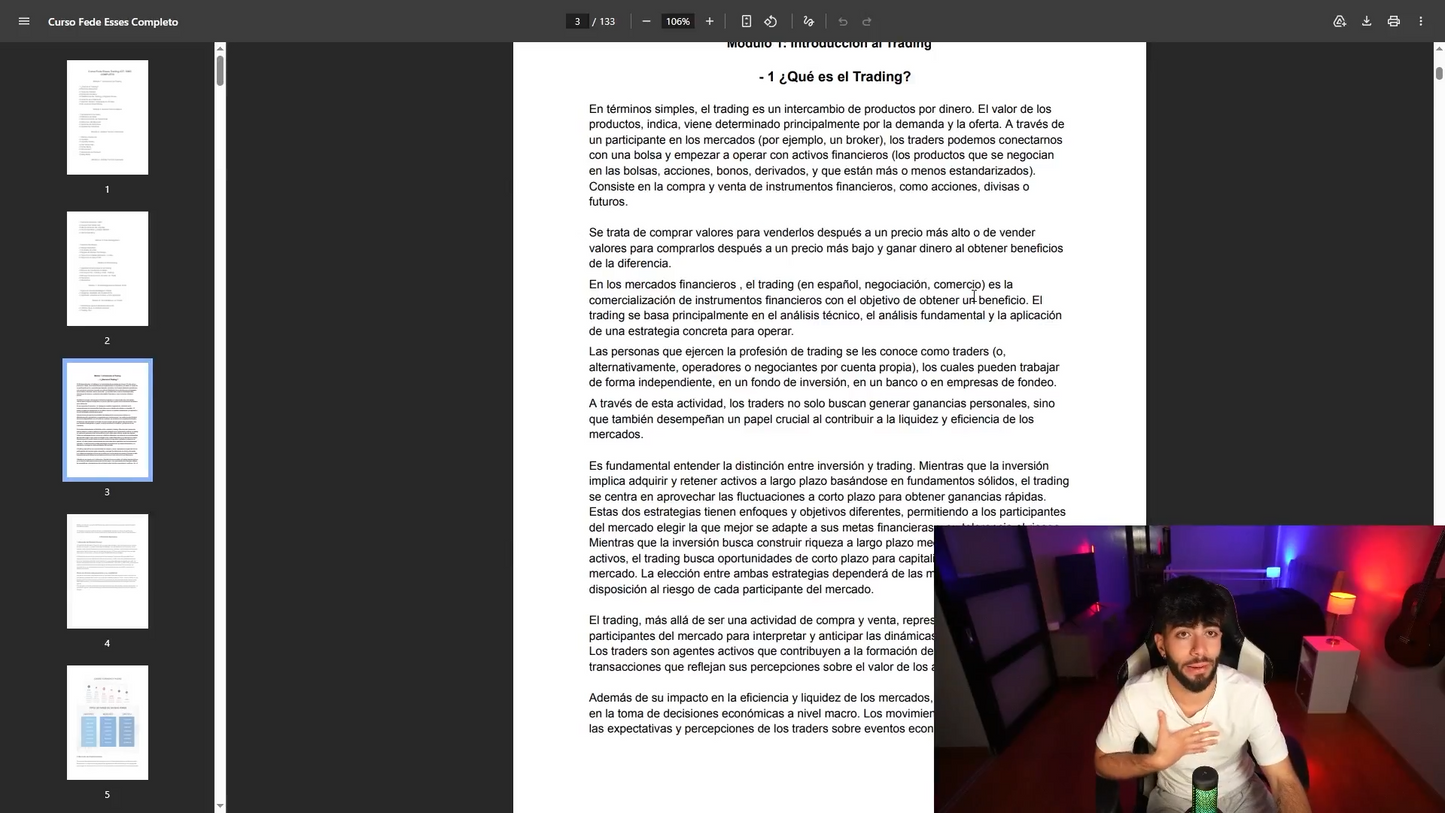Download the PDF file
Image resolution: width=1445 pixels, height=813 pixels.
click(1366, 21)
